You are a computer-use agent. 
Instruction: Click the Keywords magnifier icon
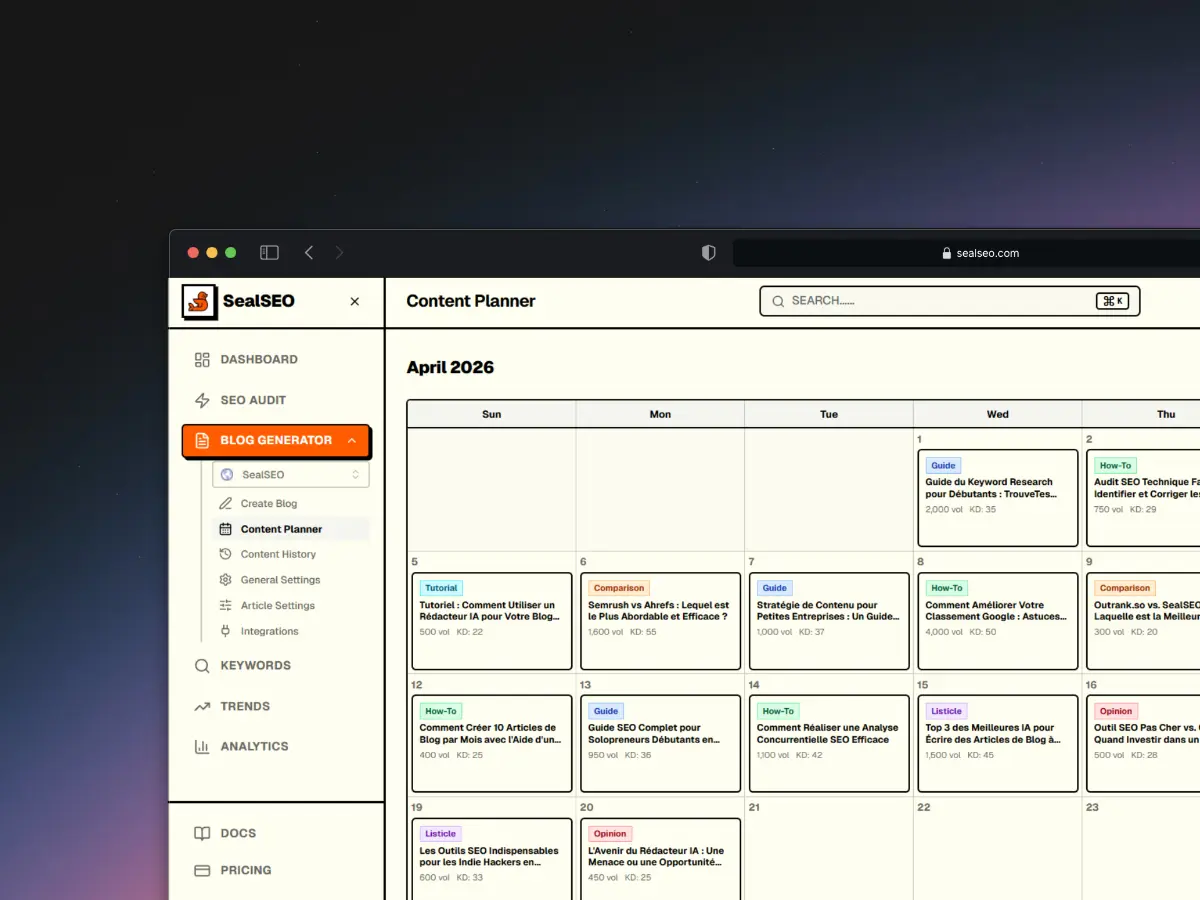coord(203,666)
